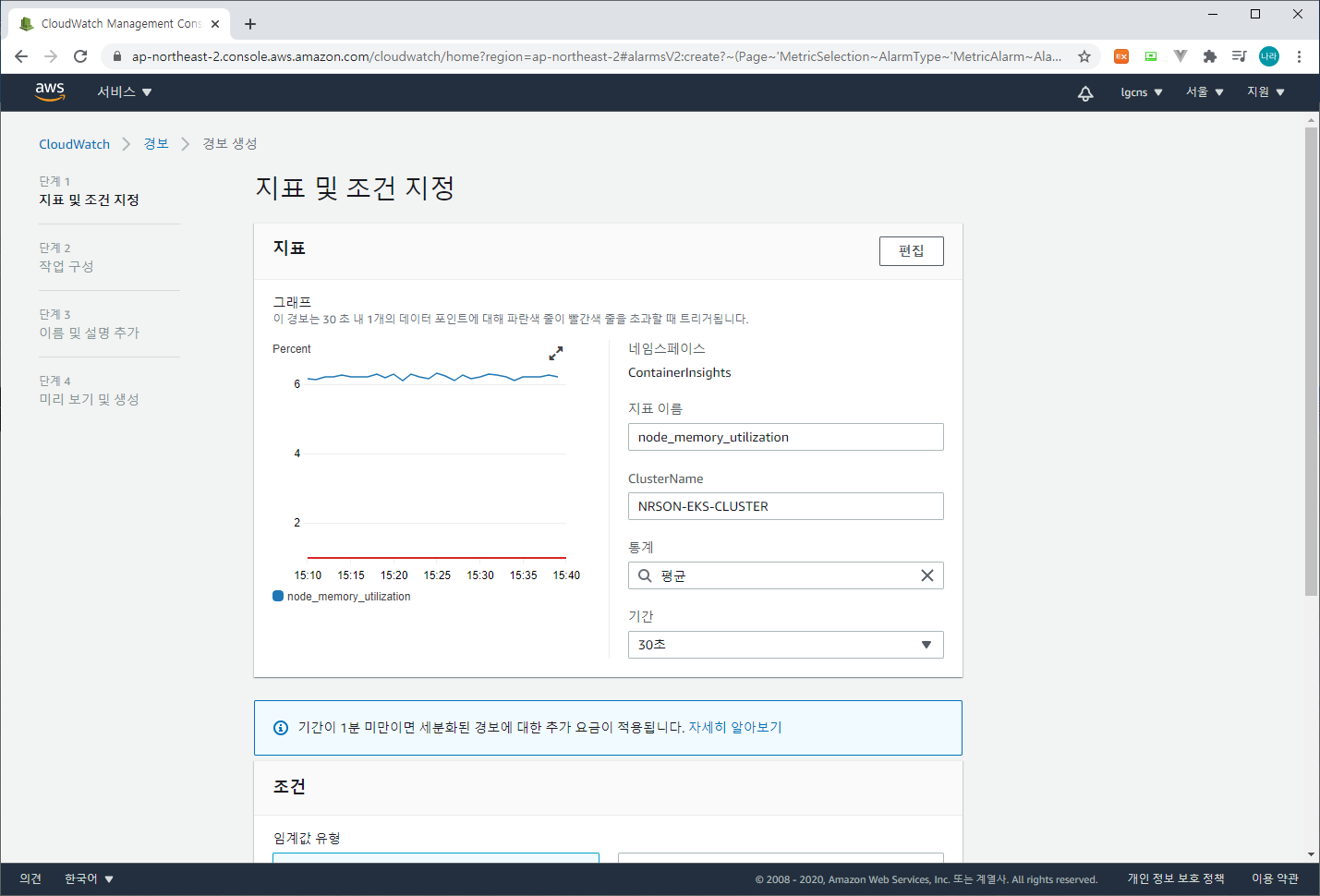The image size is (1320, 896).
Task: Bookmark this page with star icon
Action: tap(1084, 56)
